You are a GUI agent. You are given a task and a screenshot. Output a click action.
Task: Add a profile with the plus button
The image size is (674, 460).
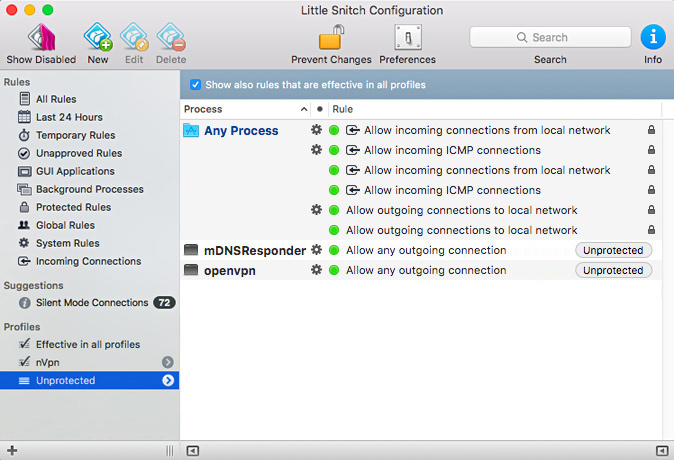click(x=12, y=451)
